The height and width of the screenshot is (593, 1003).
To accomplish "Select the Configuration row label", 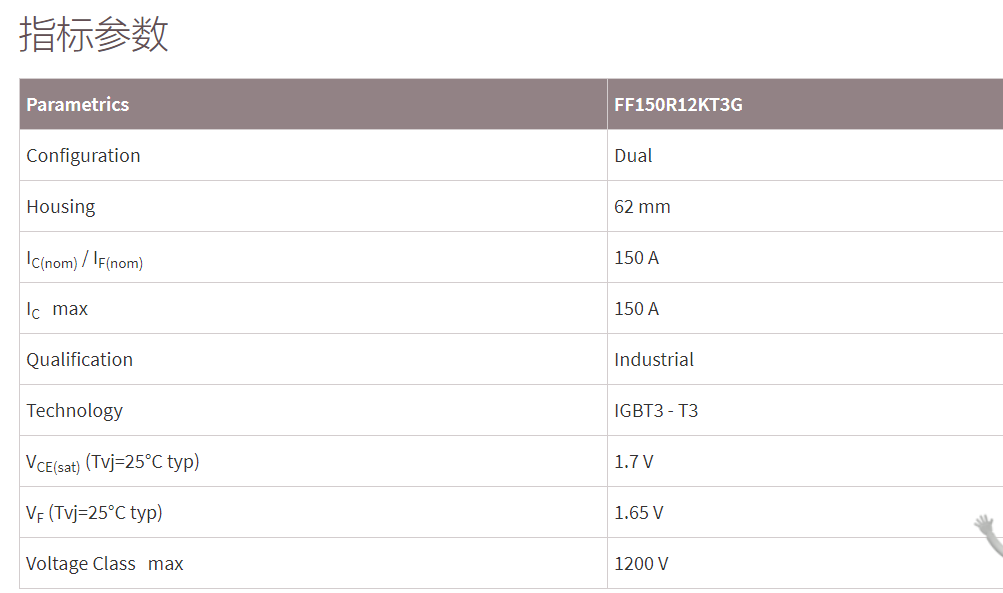I will [x=83, y=155].
